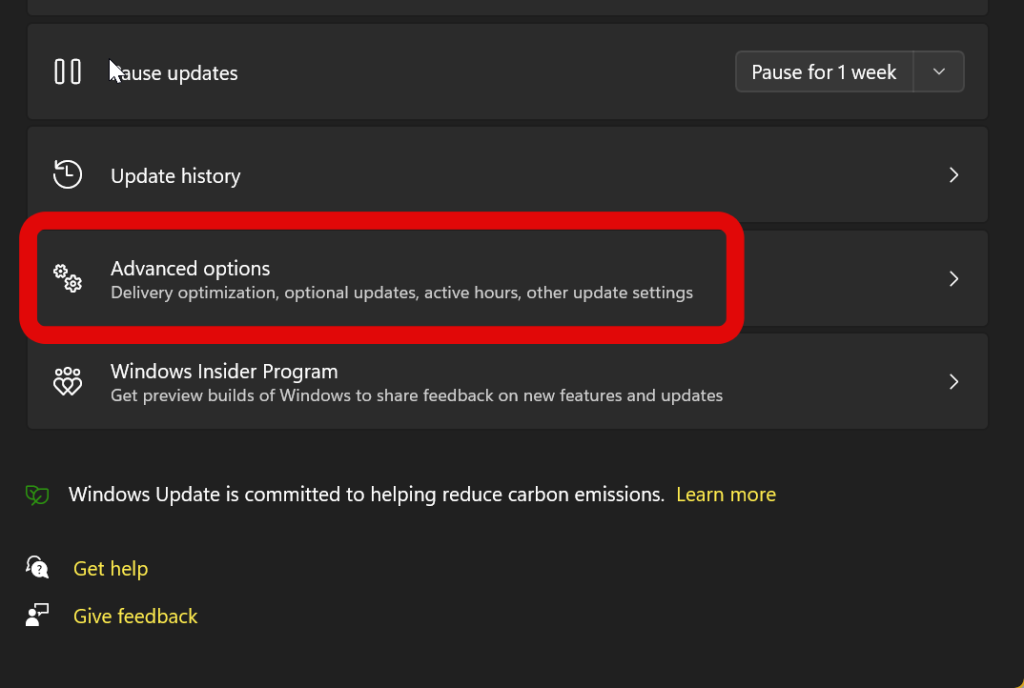Open Update history using its chevron
1024x688 pixels.
(953, 175)
